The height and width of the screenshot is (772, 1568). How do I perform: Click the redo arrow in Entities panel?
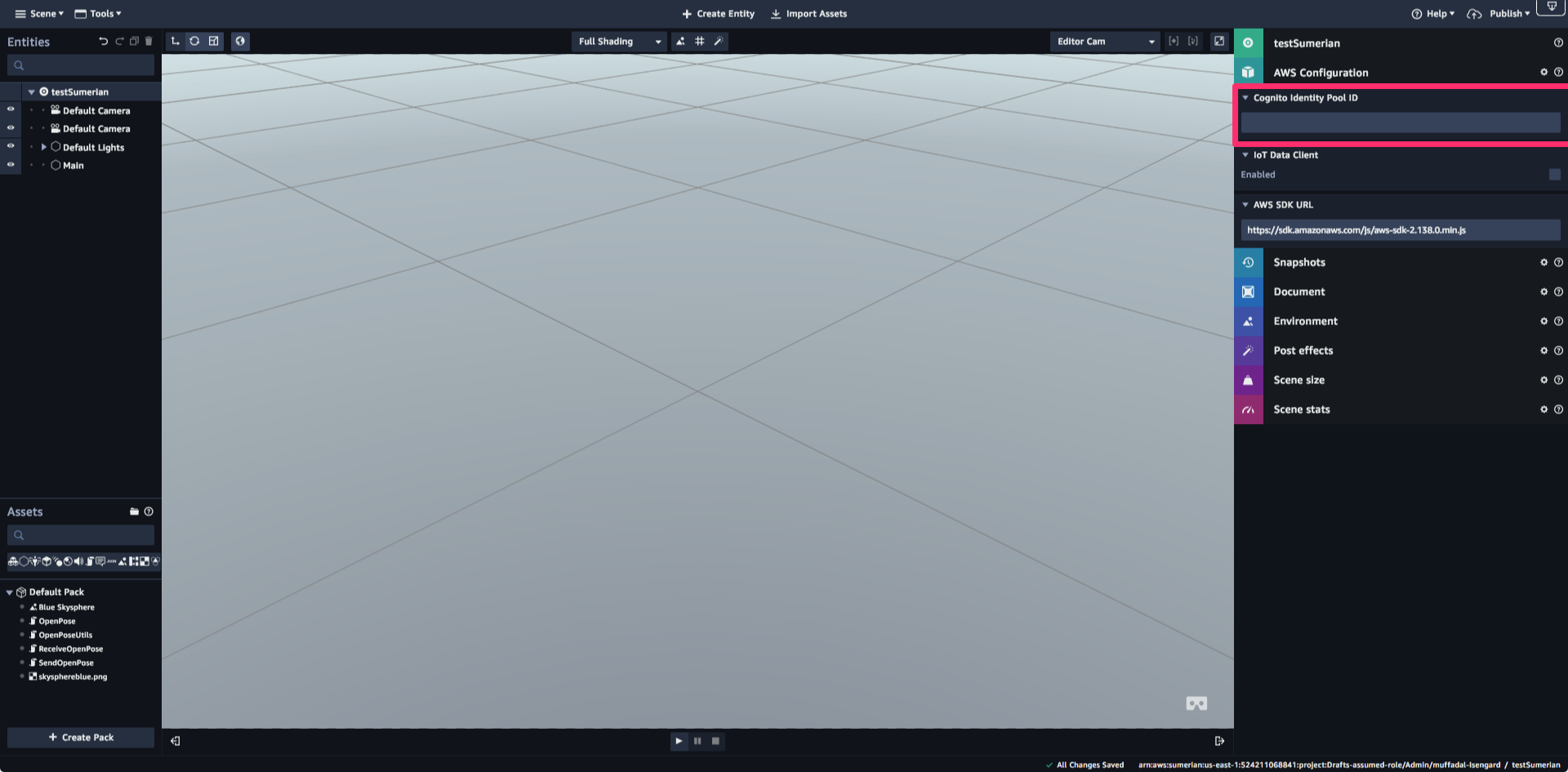[119, 41]
